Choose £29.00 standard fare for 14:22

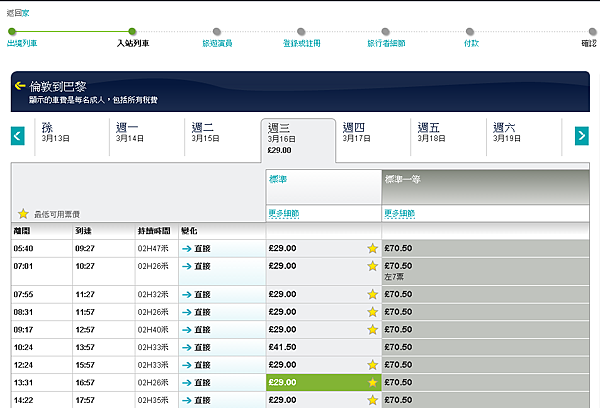tap(323, 400)
